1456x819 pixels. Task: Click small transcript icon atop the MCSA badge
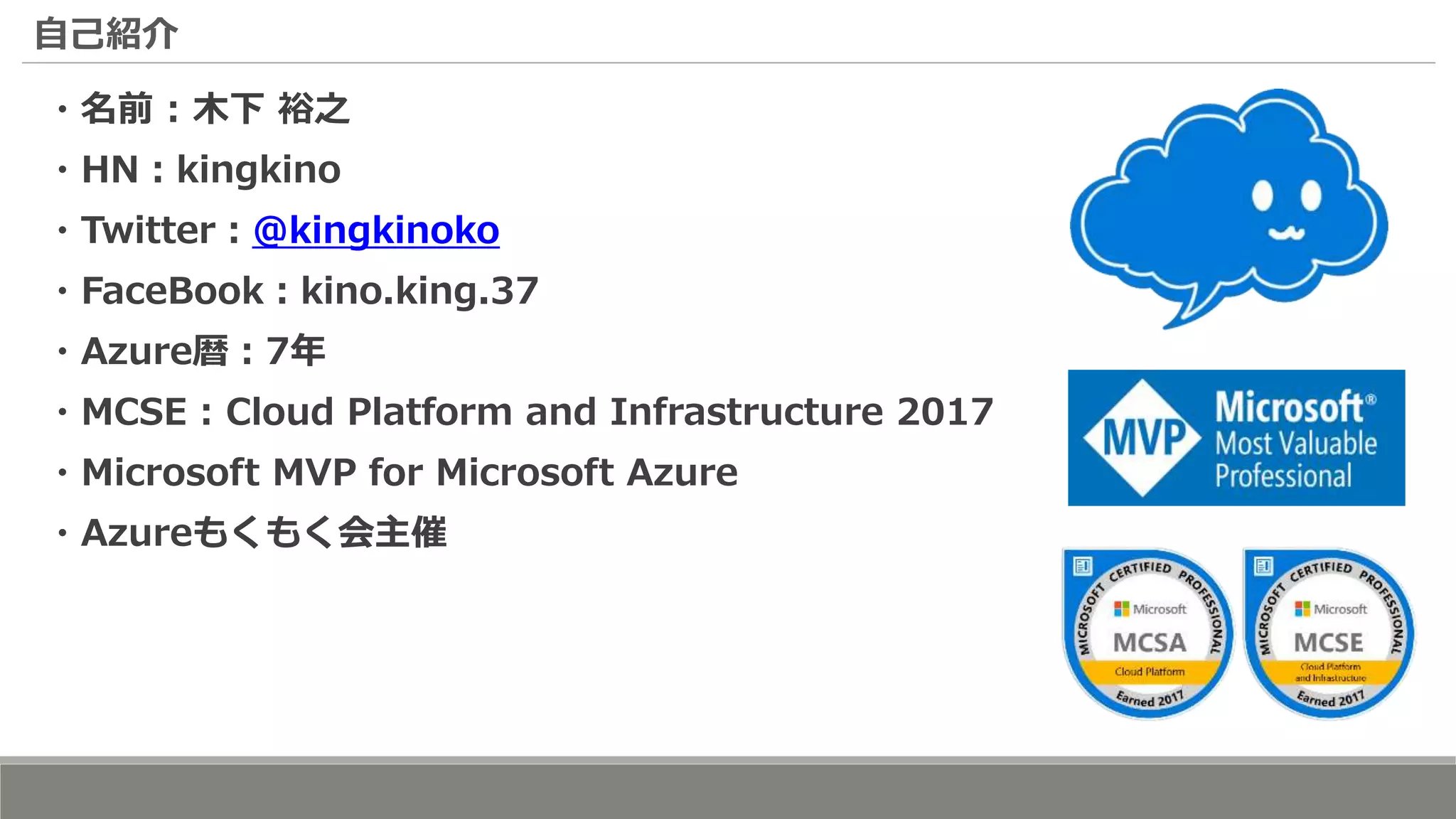coord(1083,566)
